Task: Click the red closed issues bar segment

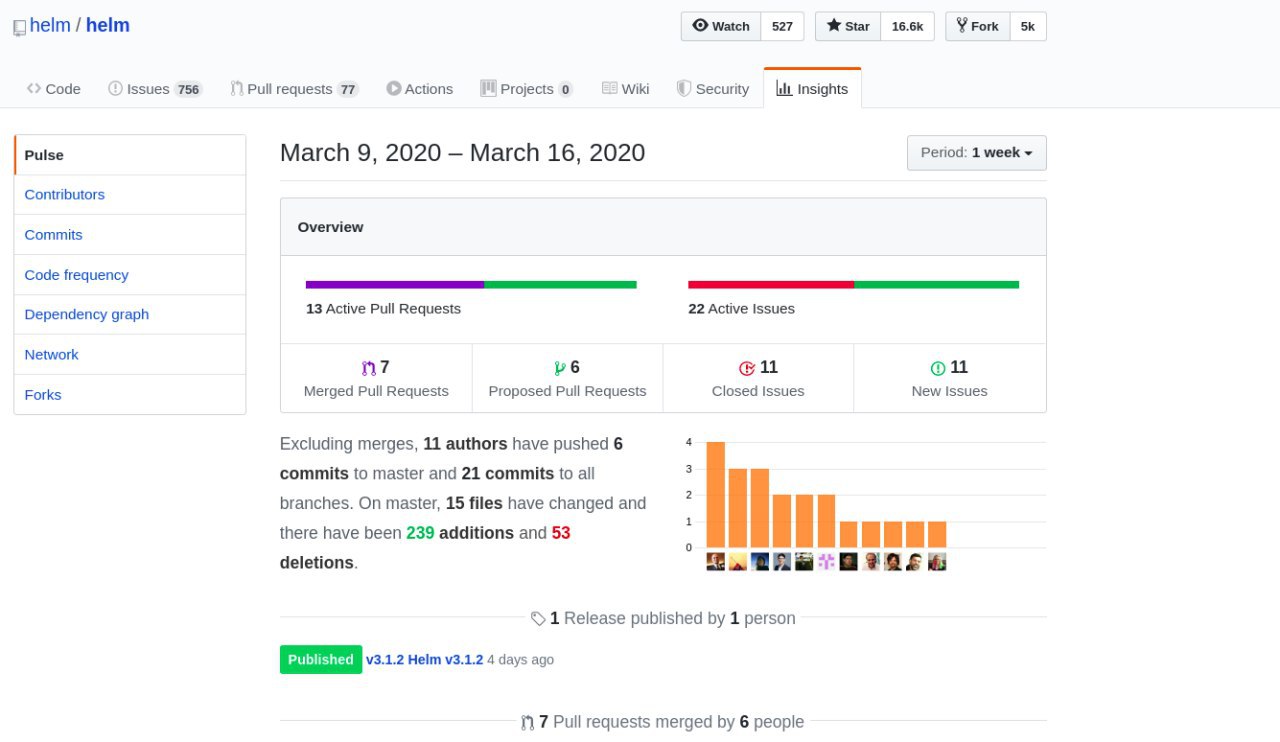Action: [x=771, y=285]
